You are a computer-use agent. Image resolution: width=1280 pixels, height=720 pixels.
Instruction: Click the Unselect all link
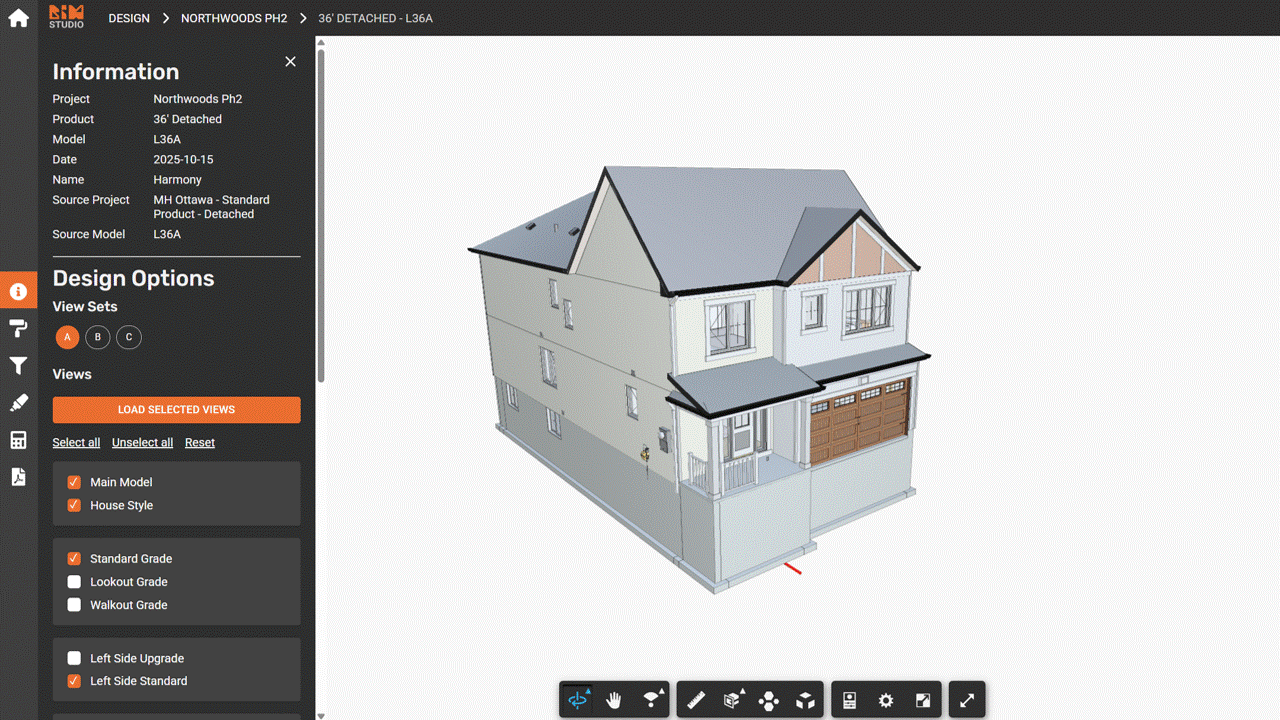click(x=142, y=442)
